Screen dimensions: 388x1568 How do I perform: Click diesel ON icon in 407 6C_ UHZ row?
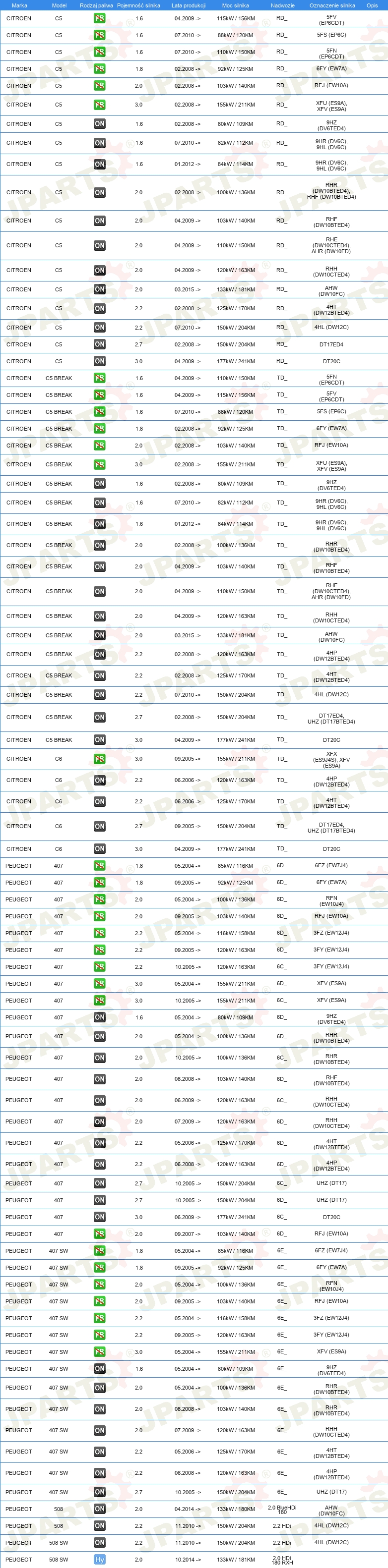tap(99, 1183)
